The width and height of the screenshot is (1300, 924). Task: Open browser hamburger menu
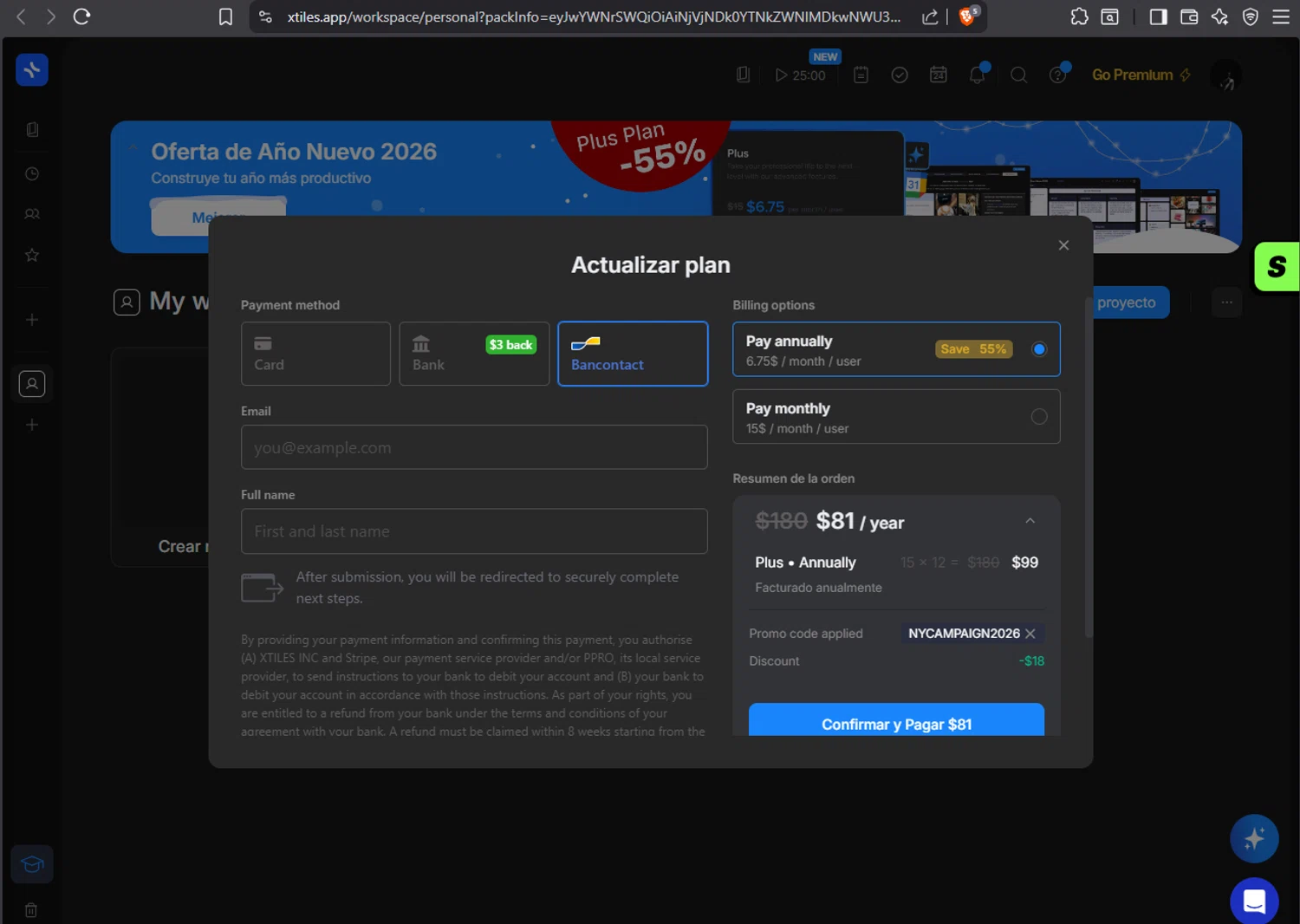click(x=1281, y=16)
